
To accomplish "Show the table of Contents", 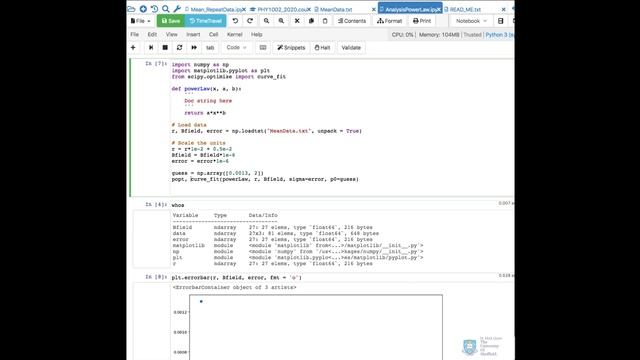I will tap(351, 21).
